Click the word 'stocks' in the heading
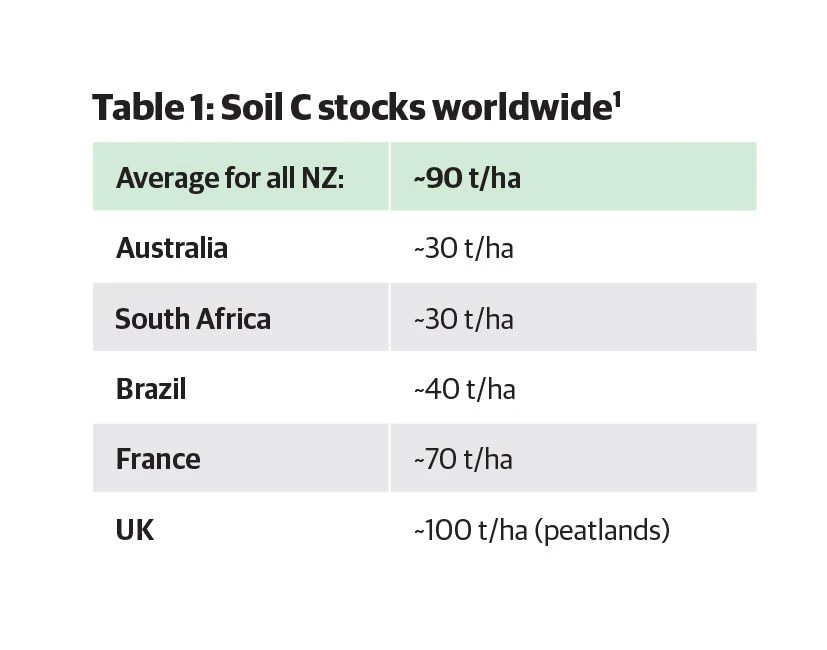Image resolution: width=827 pixels, height=650 pixels. tap(369, 107)
